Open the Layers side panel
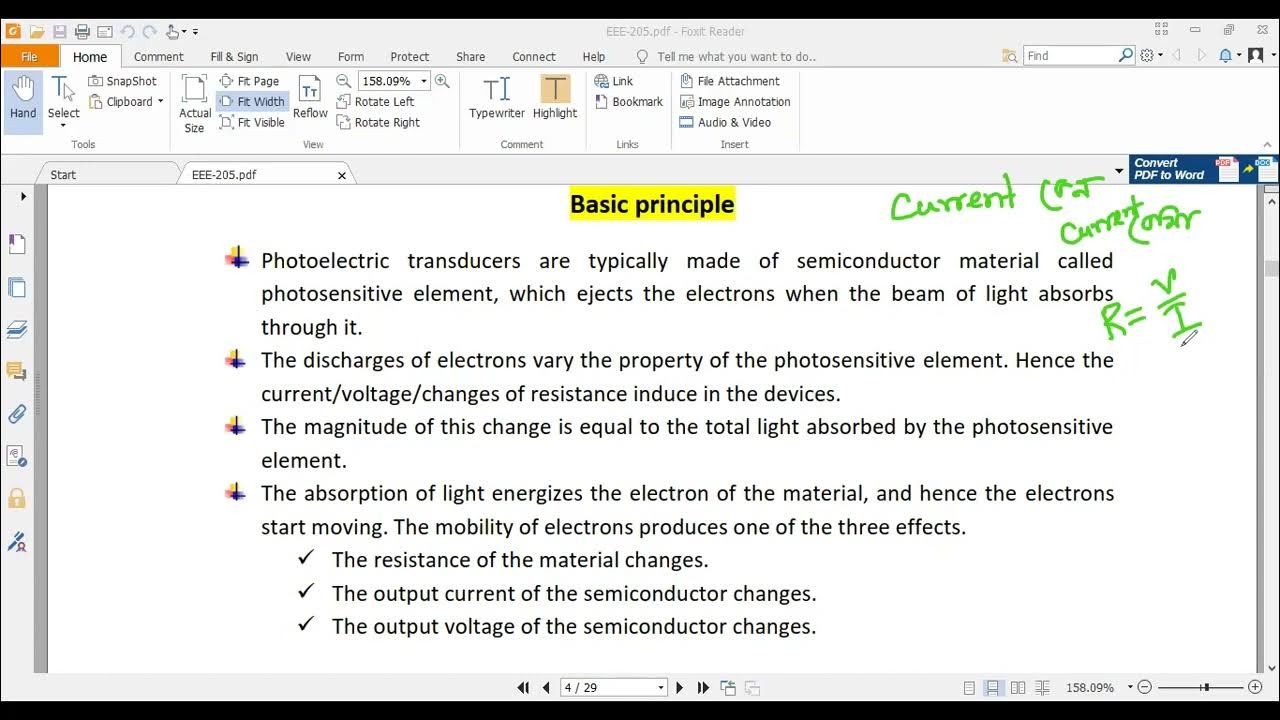This screenshot has height=720, width=1280. [16, 329]
